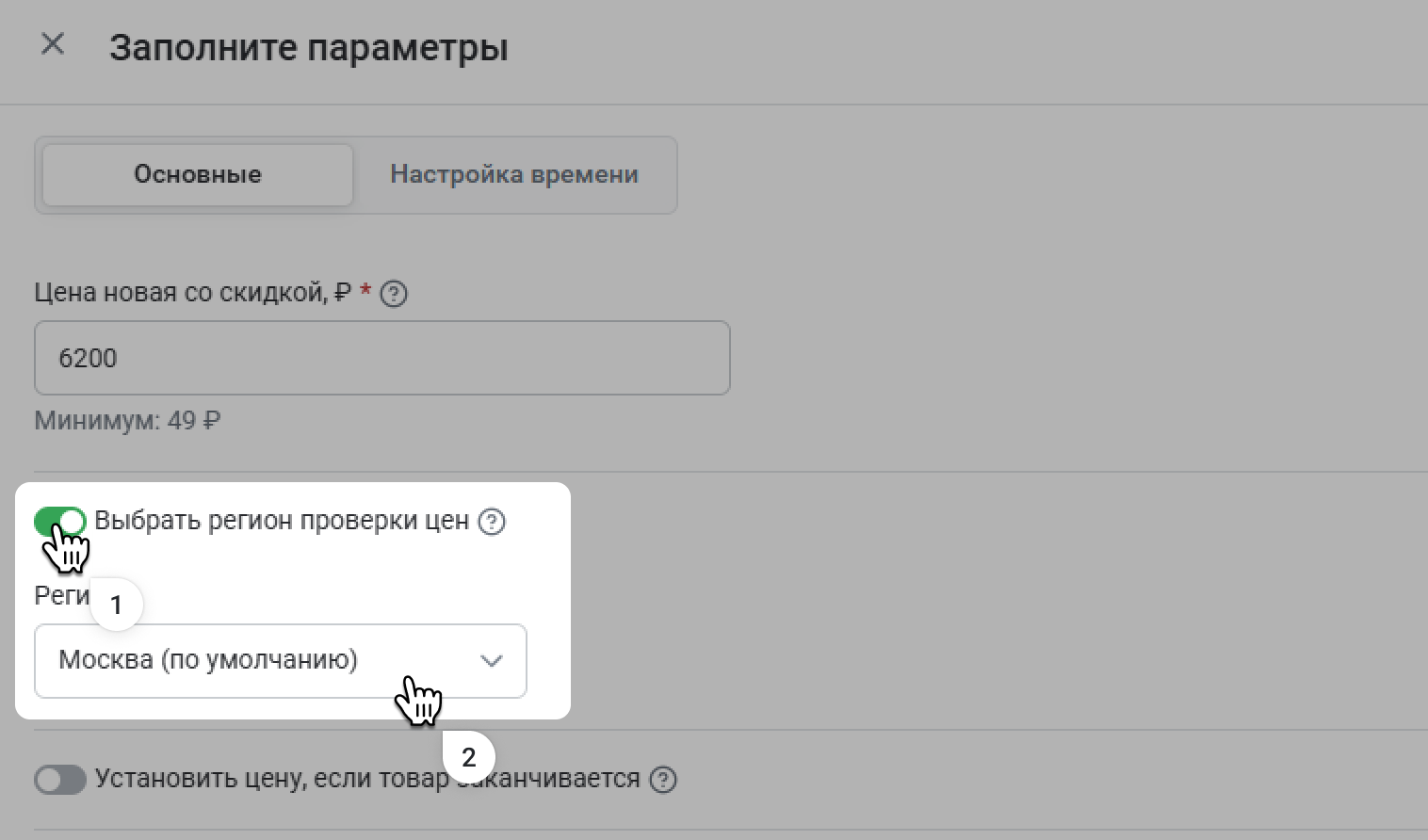This screenshot has height=840, width=1428.
Task: Show help for Установить цену, если товар заканчивается
Action: click(663, 780)
